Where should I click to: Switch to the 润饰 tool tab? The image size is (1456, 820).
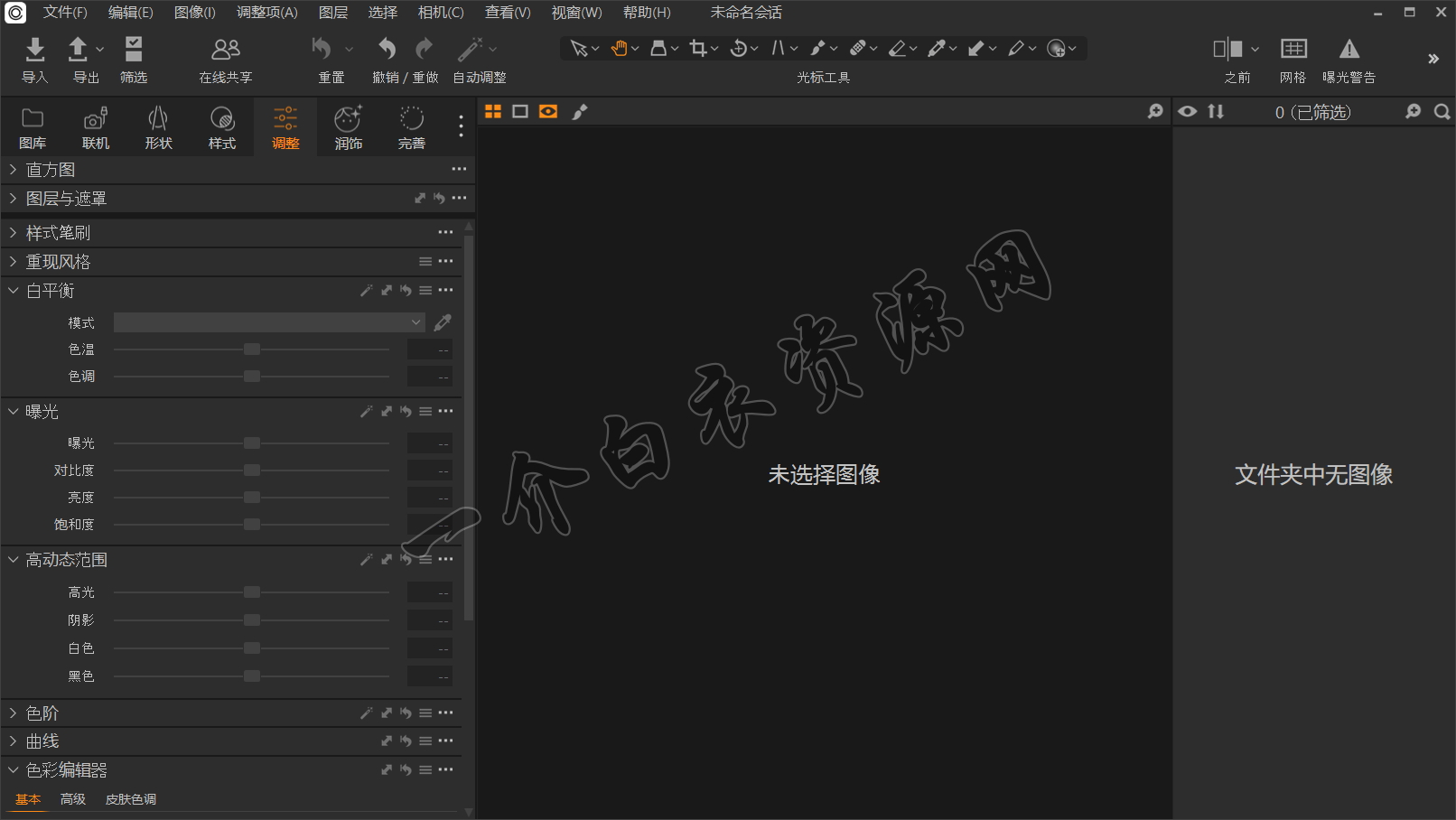[348, 127]
